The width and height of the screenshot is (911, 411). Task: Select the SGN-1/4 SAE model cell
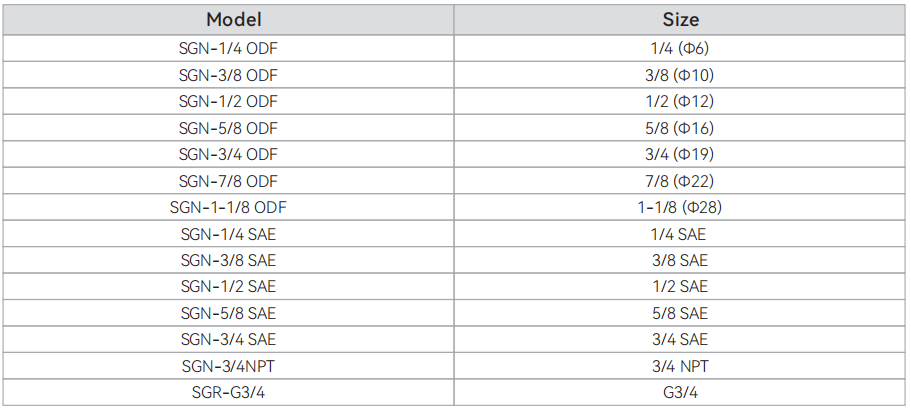228,234
